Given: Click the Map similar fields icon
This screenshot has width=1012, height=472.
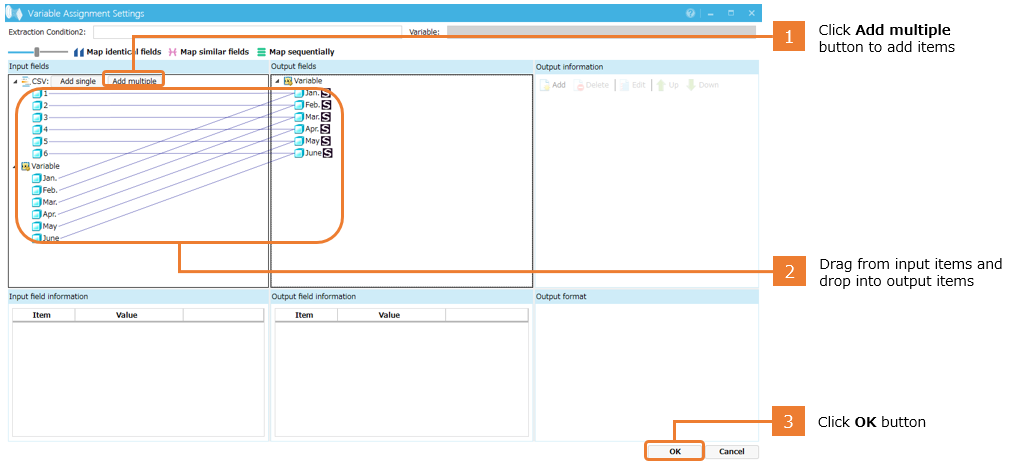Looking at the screenshot, I should (173, 52).
